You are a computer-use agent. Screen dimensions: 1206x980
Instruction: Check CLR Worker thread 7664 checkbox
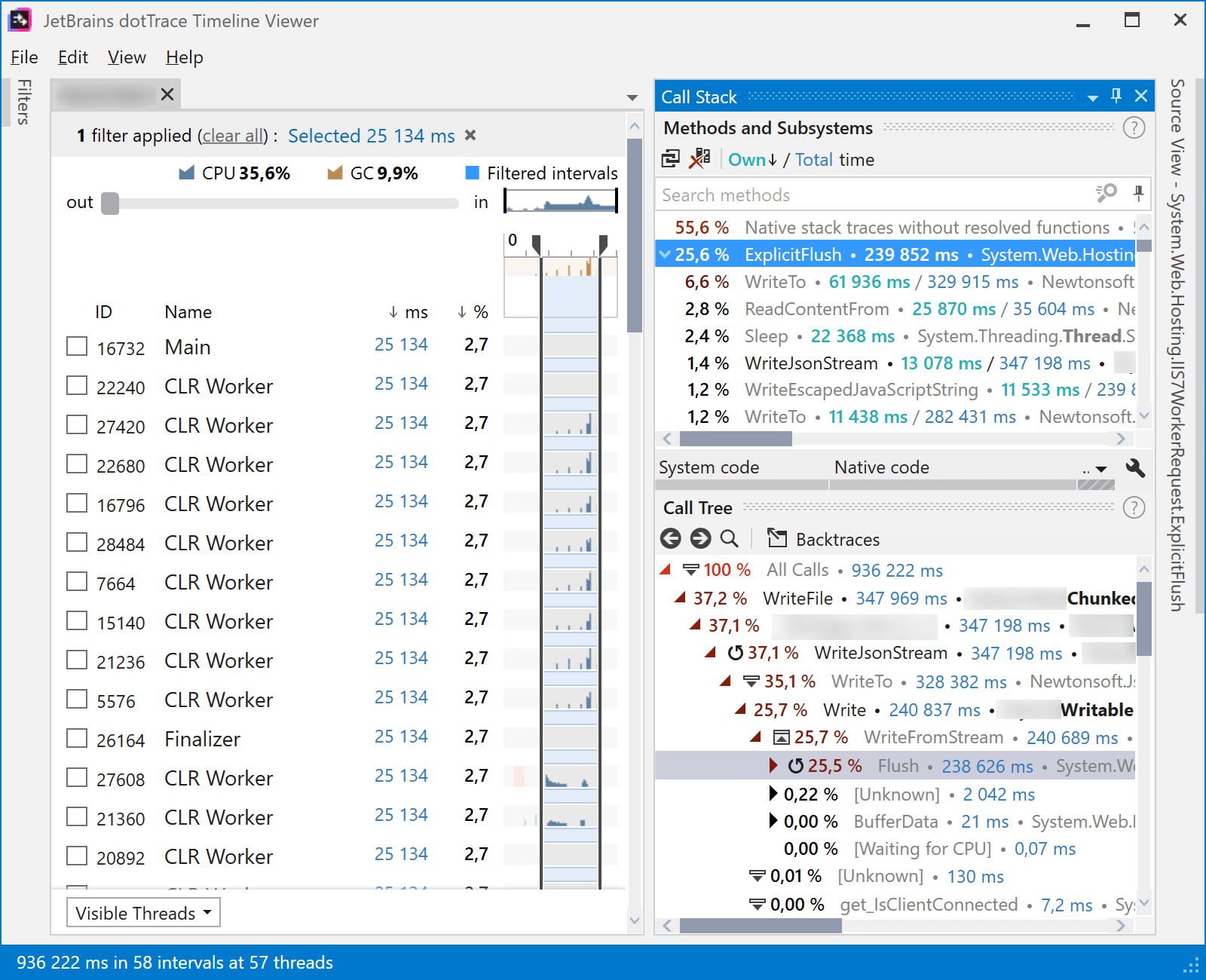point(77,581)
